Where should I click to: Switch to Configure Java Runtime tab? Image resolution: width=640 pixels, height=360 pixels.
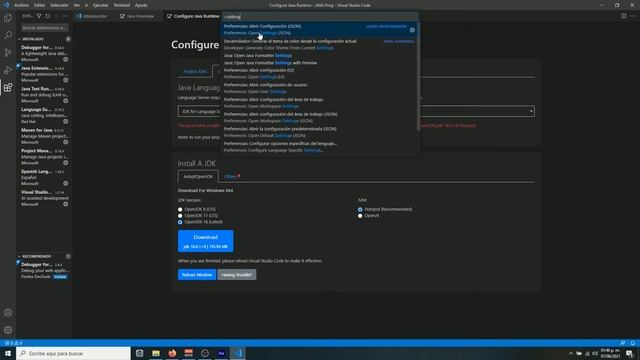coord(193,16)
